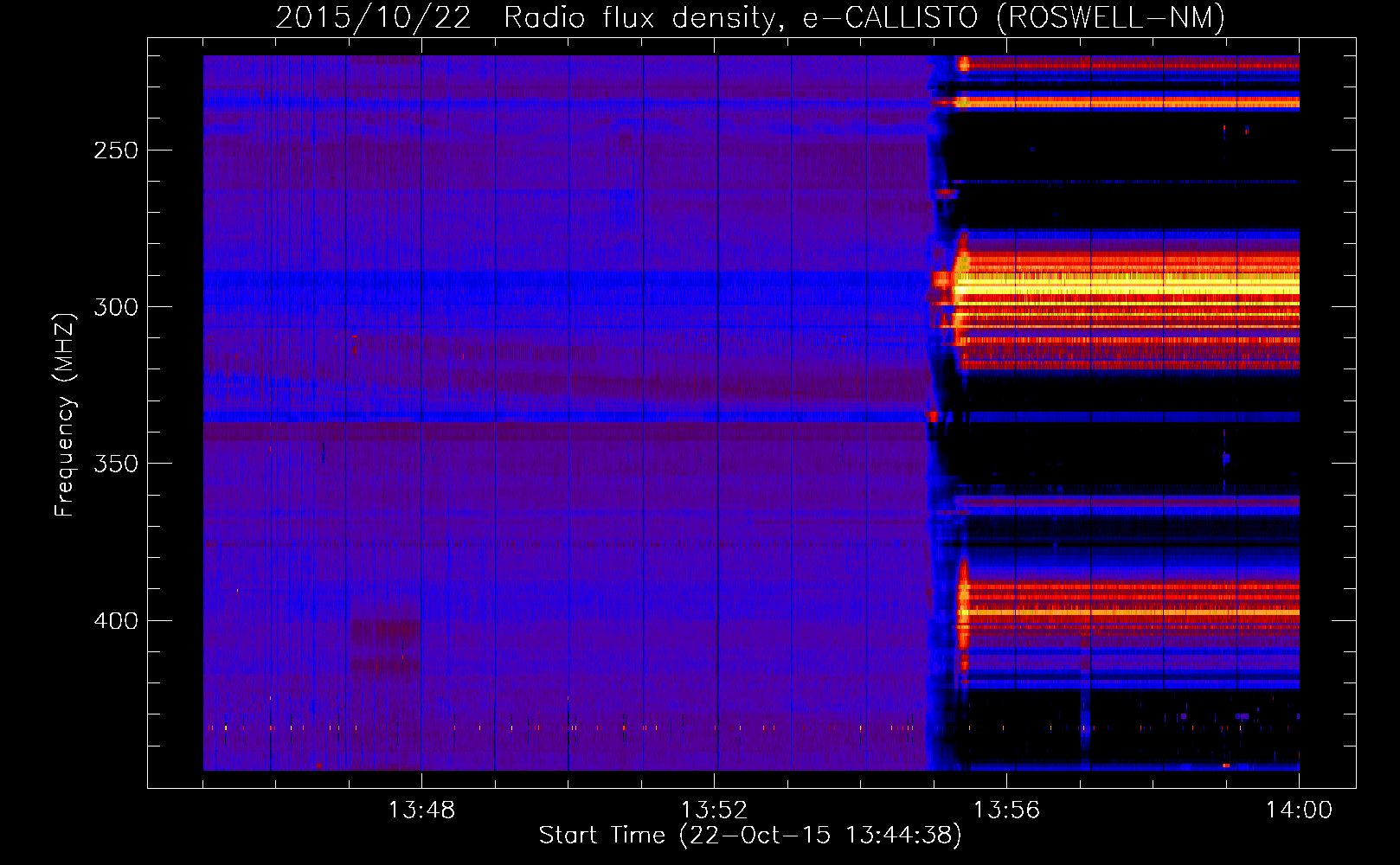Click the black gap near 250 MHz after 13:56
This screenshot has height=865, width=1400.
(1125, 151)
